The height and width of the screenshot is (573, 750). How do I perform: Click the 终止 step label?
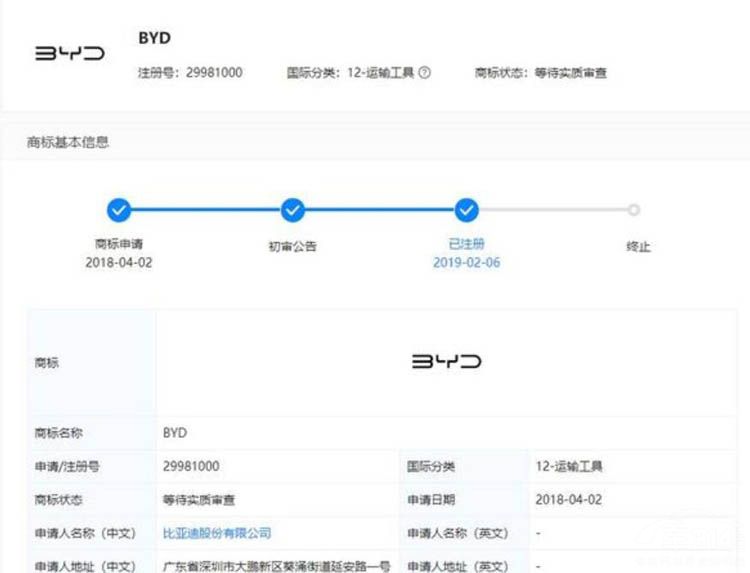coord(639,247)
